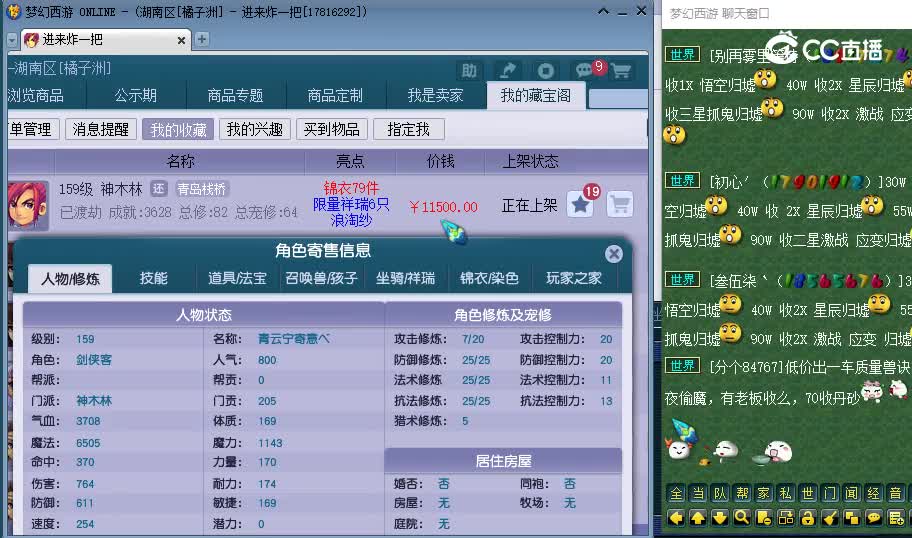The image size is (912, 538).
Task: Select the 人物/修炼 tab in the dialog
Action: pyautogui.click(x=70, y=279)
